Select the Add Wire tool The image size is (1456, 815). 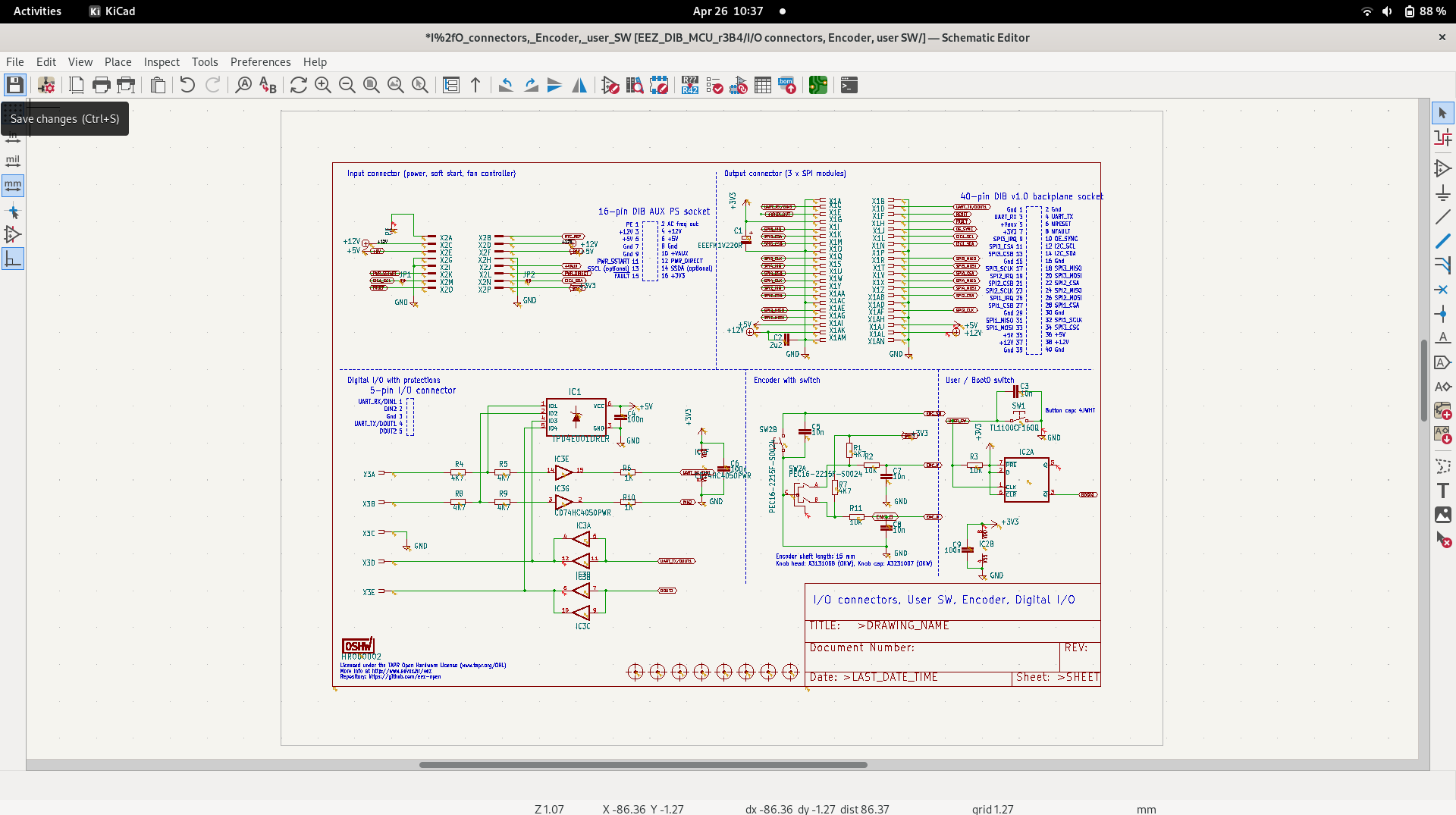pyautogui.click(x=1442, y=218)
